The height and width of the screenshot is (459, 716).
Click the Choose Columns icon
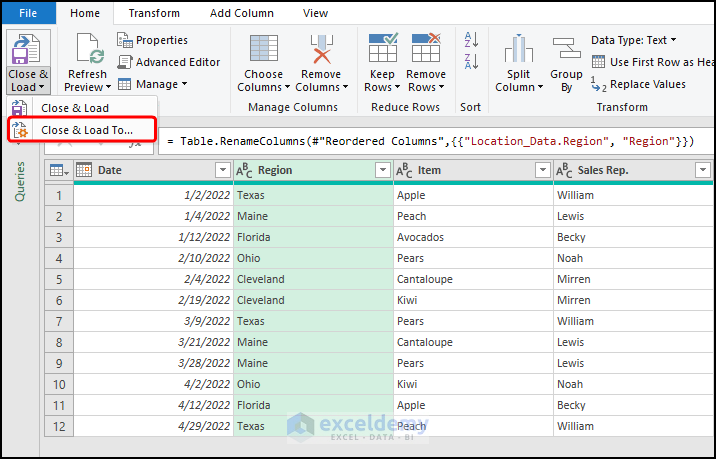(x=263, y=49)
